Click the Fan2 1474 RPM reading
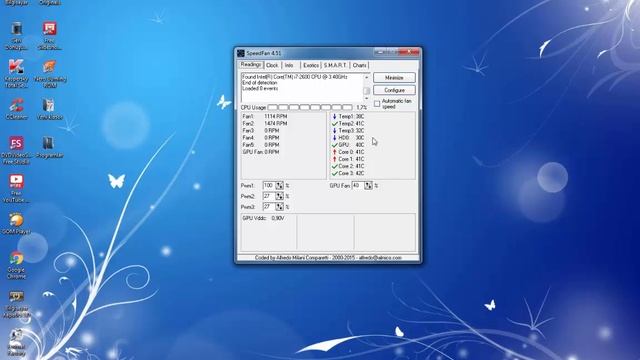The height and width of the screenshot is (360, 640). pos(264,124)
